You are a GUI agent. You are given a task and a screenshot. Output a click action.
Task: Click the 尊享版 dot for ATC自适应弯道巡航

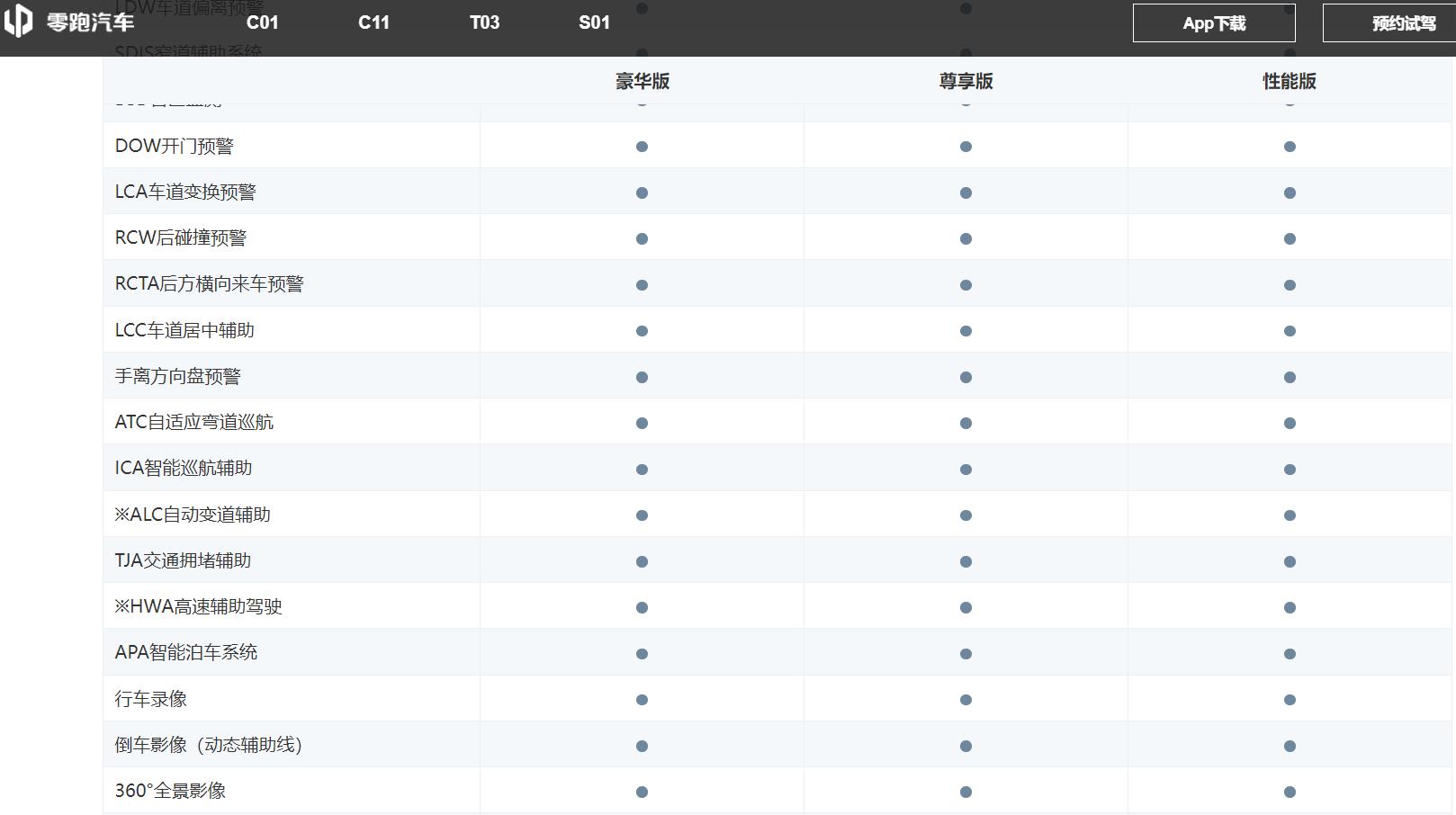click(x=966, y=423)
